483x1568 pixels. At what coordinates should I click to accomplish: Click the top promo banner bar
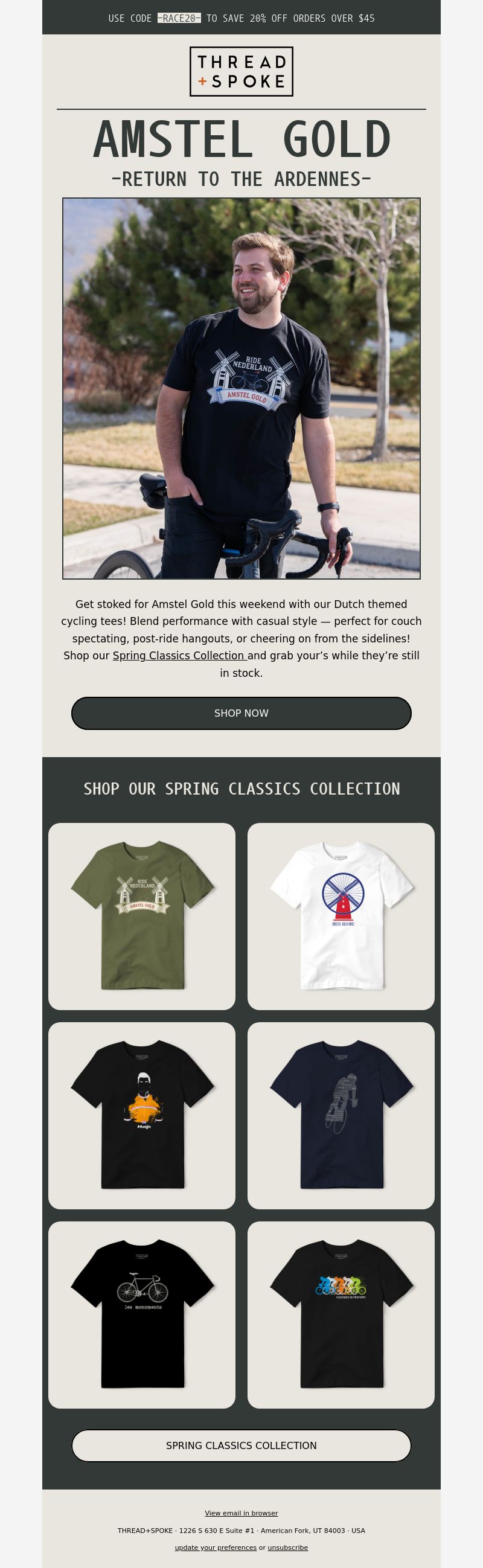coord(241,17)
